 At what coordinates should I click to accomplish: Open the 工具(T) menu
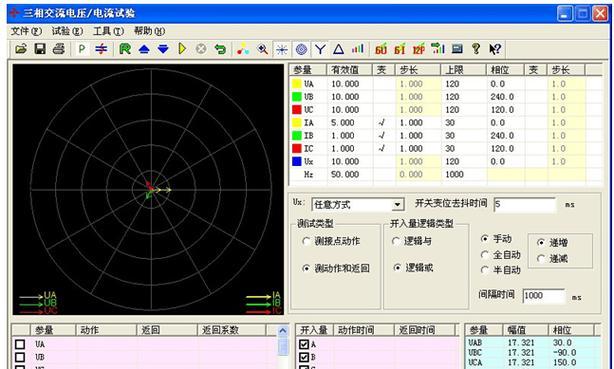[x=108, y=31]
